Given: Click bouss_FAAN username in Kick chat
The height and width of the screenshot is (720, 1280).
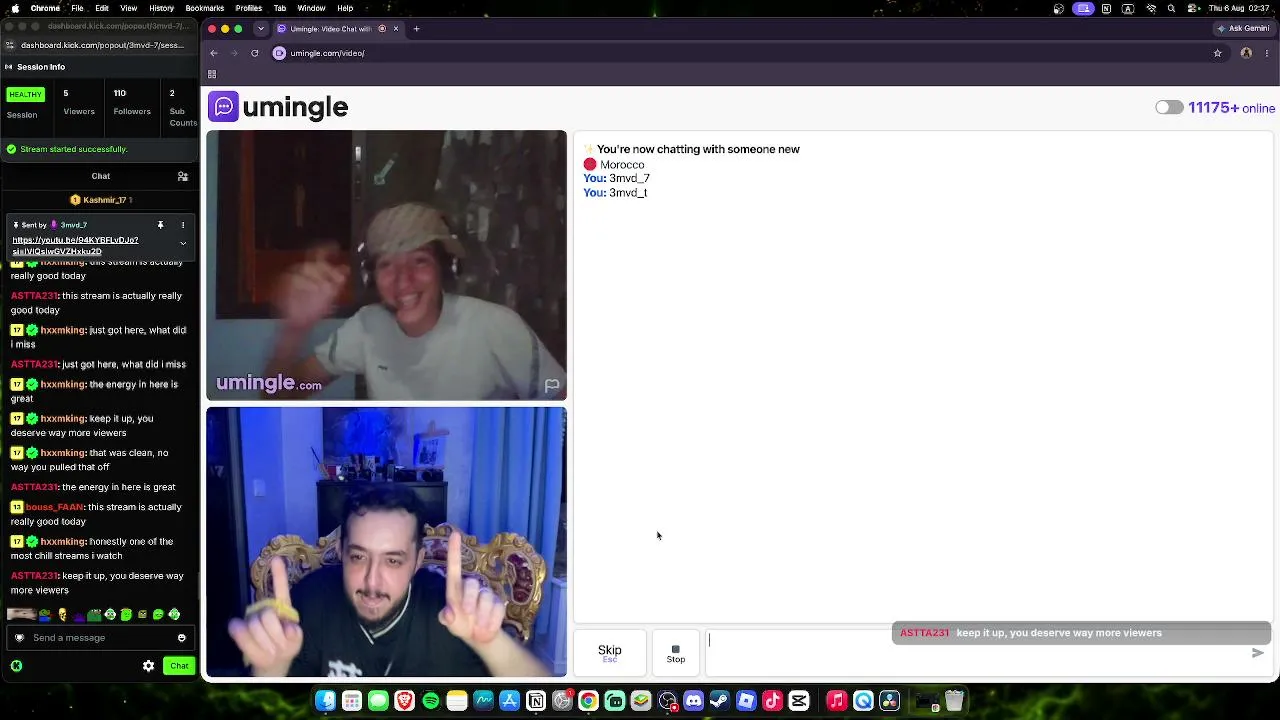Looking at the screenshot, I should click(x=55, y=507).
